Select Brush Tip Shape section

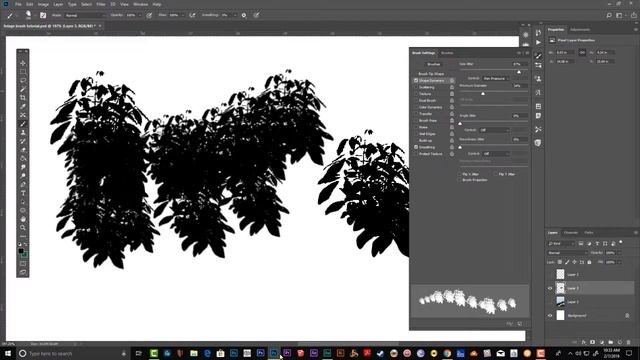click(431, 74)
